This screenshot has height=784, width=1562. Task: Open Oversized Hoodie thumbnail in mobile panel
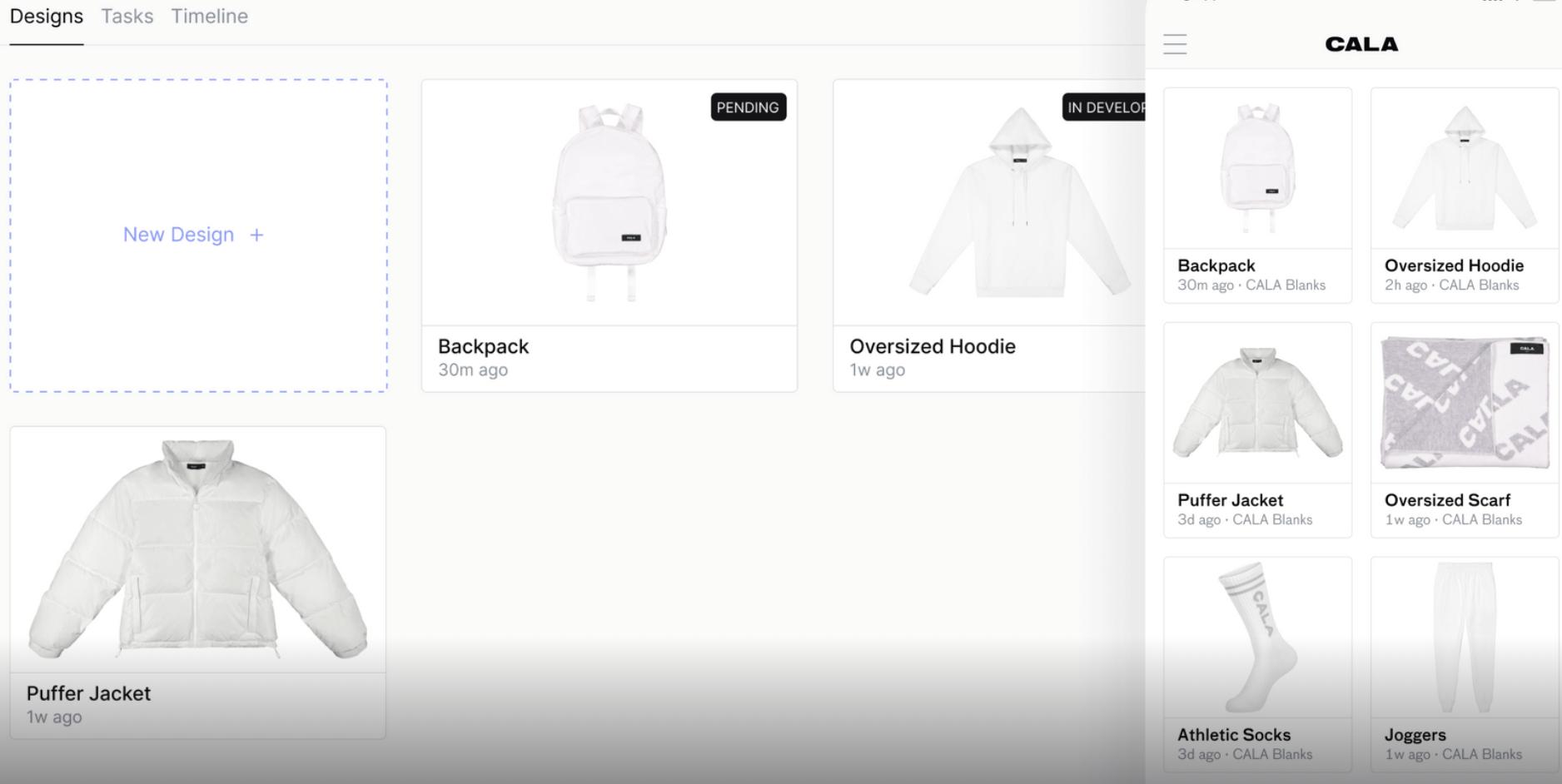[1465, 168]
